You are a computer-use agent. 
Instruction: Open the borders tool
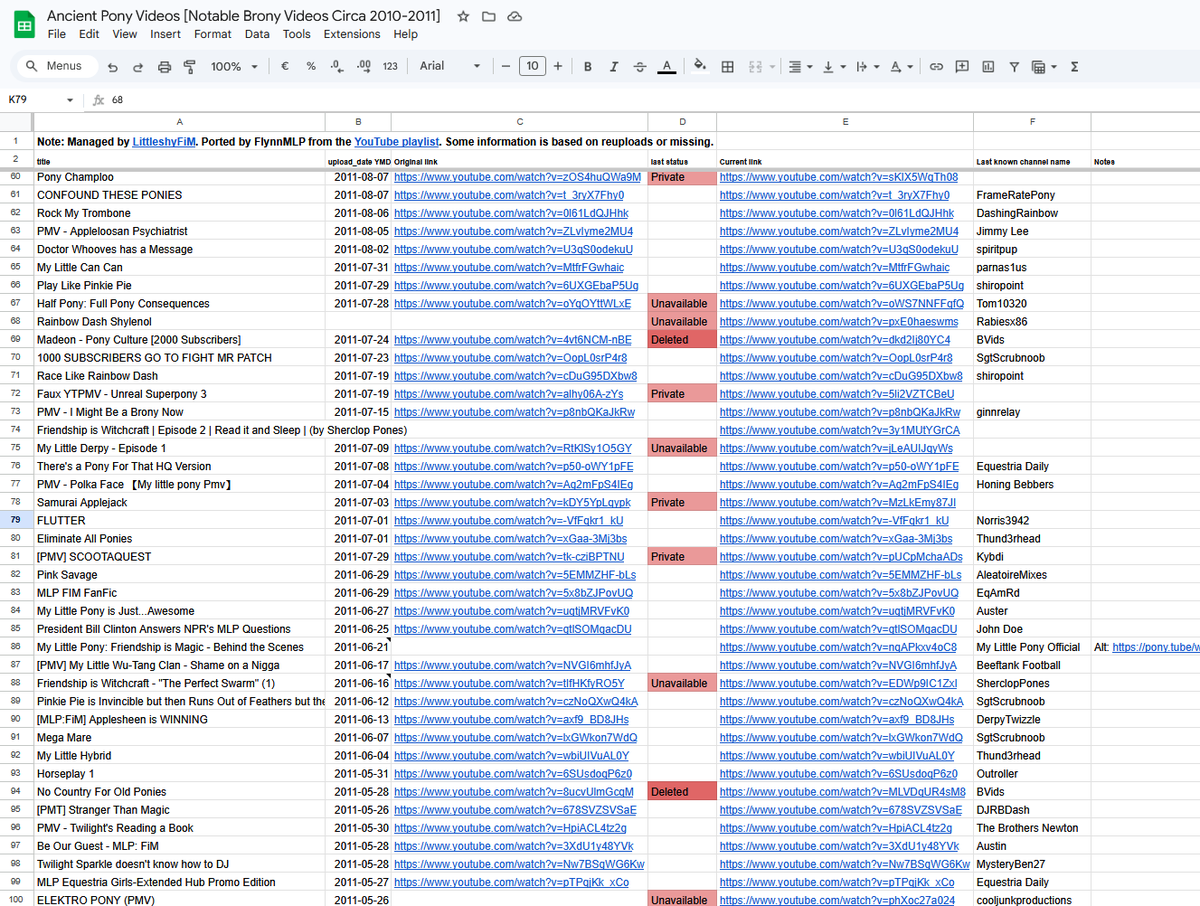tap(728, 66)
